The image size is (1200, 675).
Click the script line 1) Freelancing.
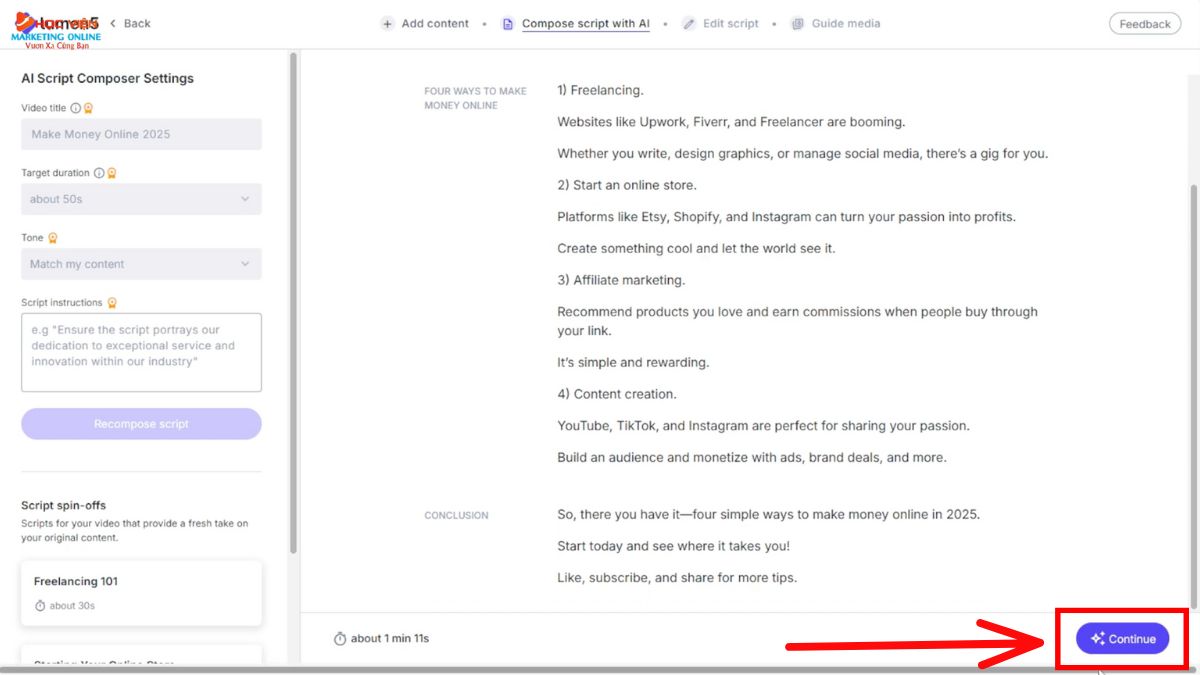tap(601, 90)
